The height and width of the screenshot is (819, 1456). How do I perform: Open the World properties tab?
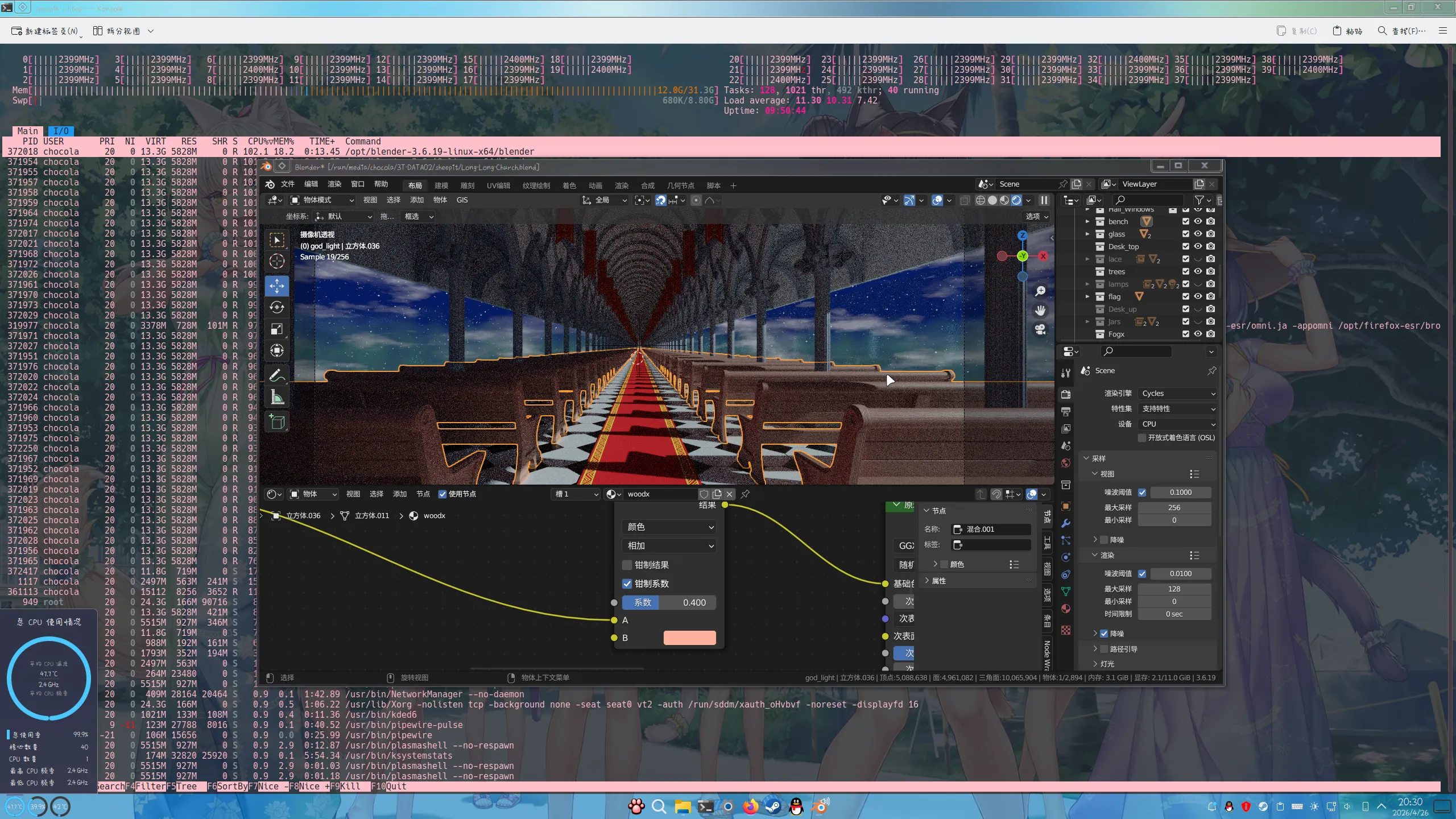(x=1066, y=463)
